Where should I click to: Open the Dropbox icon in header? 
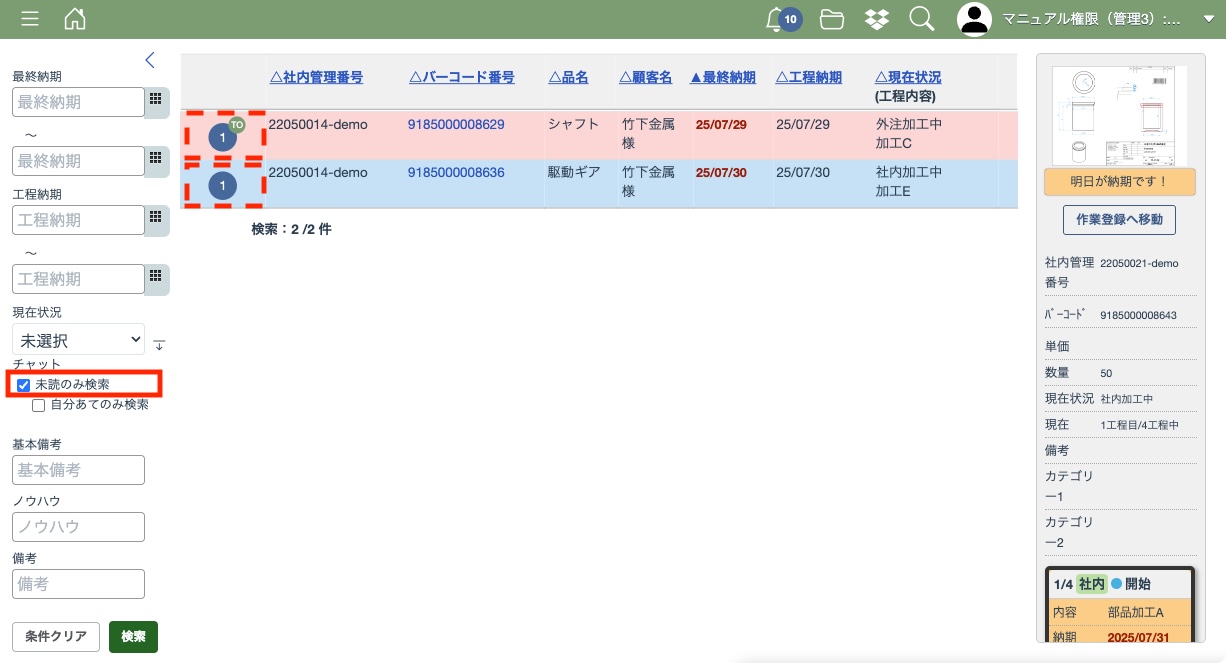tap(877, 19)
